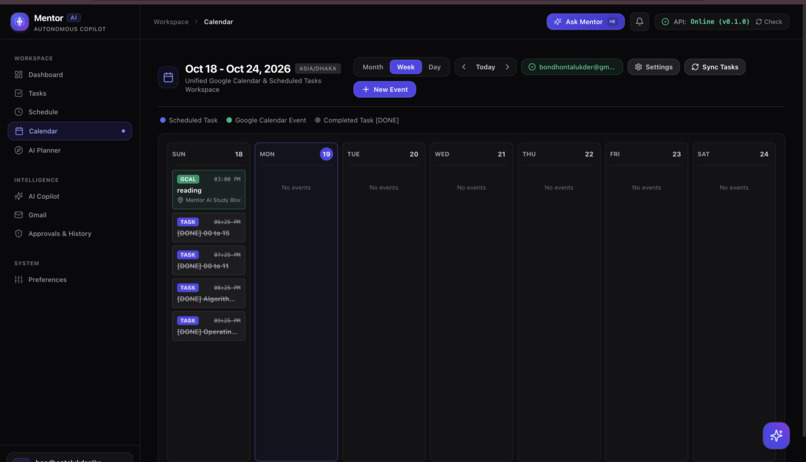Open the floating AI sparkle assistant button
Screen dimensions: 806x462
[x=776, y=435]
